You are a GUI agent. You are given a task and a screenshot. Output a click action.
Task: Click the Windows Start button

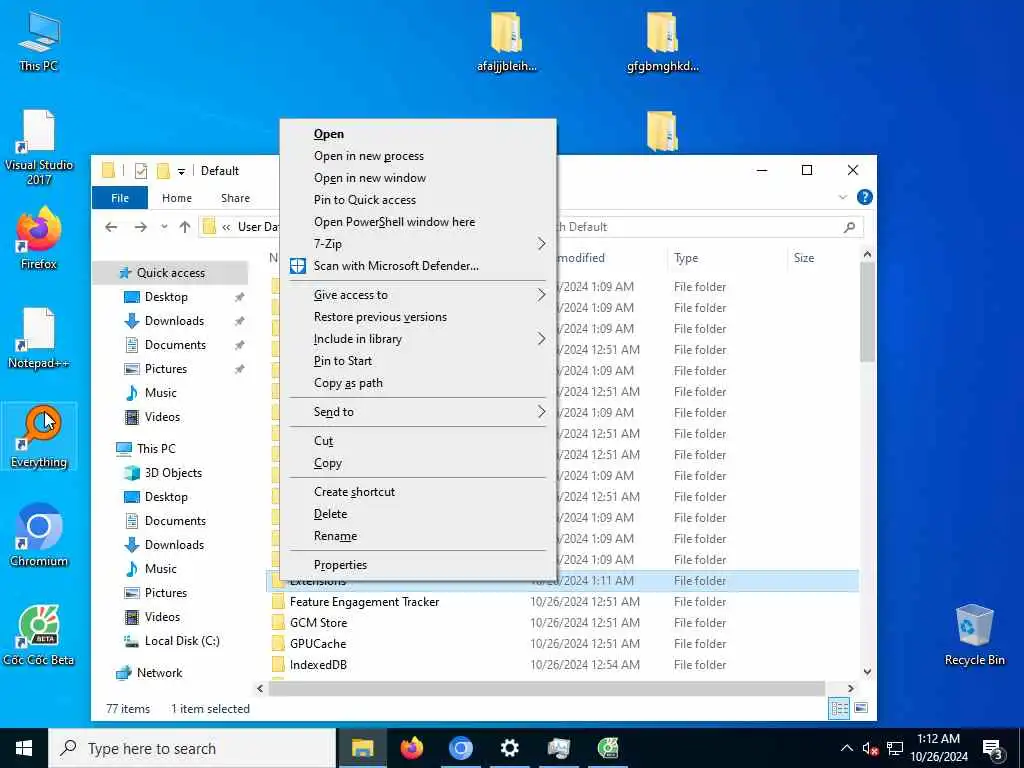24,748
